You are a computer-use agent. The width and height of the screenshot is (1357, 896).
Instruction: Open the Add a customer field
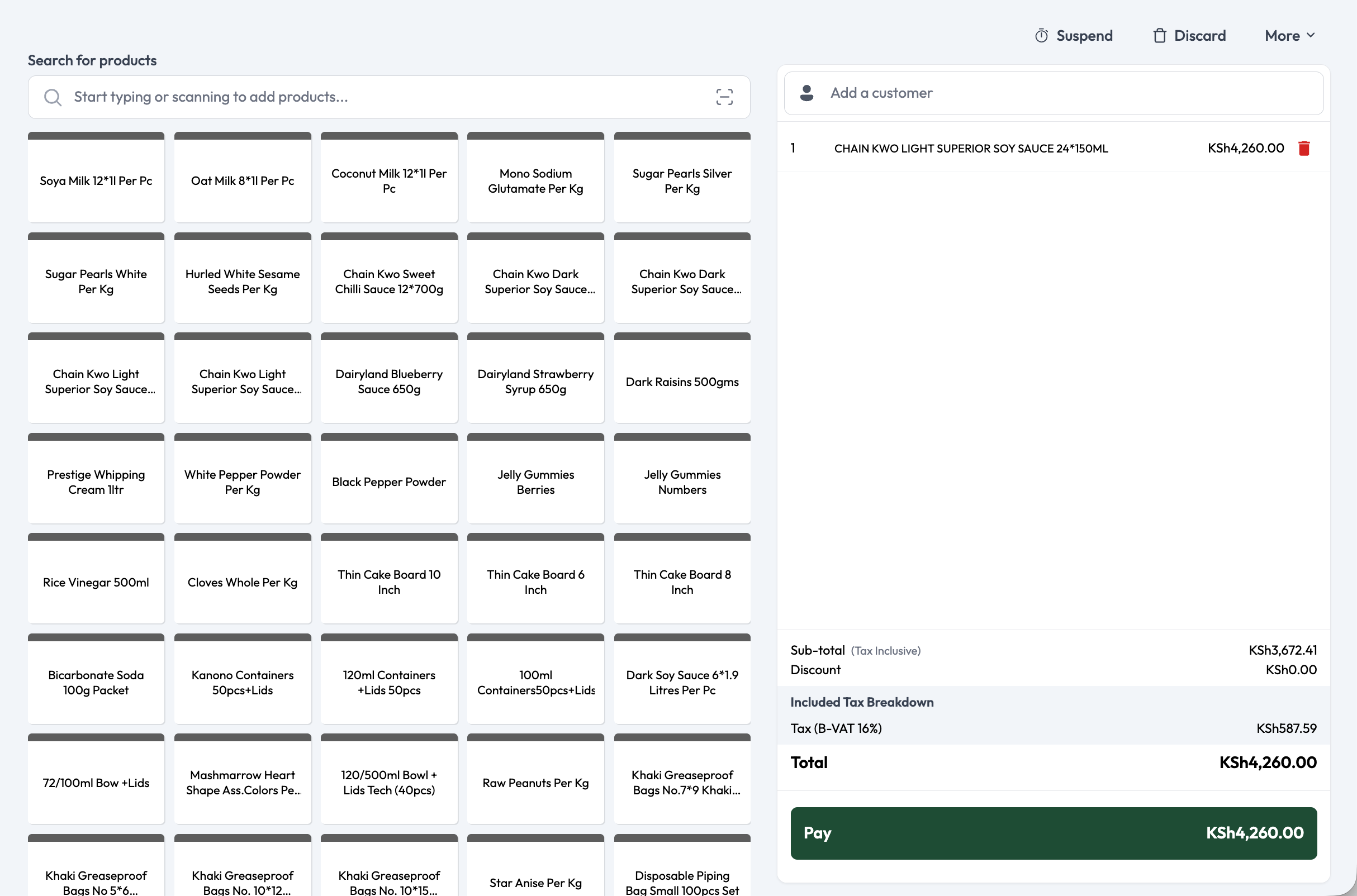click(x=1054, y=93)
